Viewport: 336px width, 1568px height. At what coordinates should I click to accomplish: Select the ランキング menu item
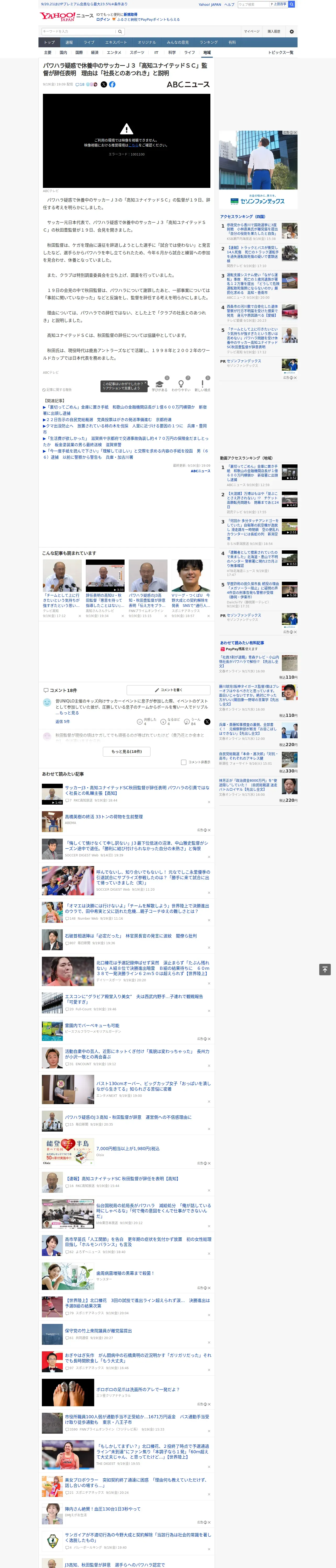coord(209,43)
